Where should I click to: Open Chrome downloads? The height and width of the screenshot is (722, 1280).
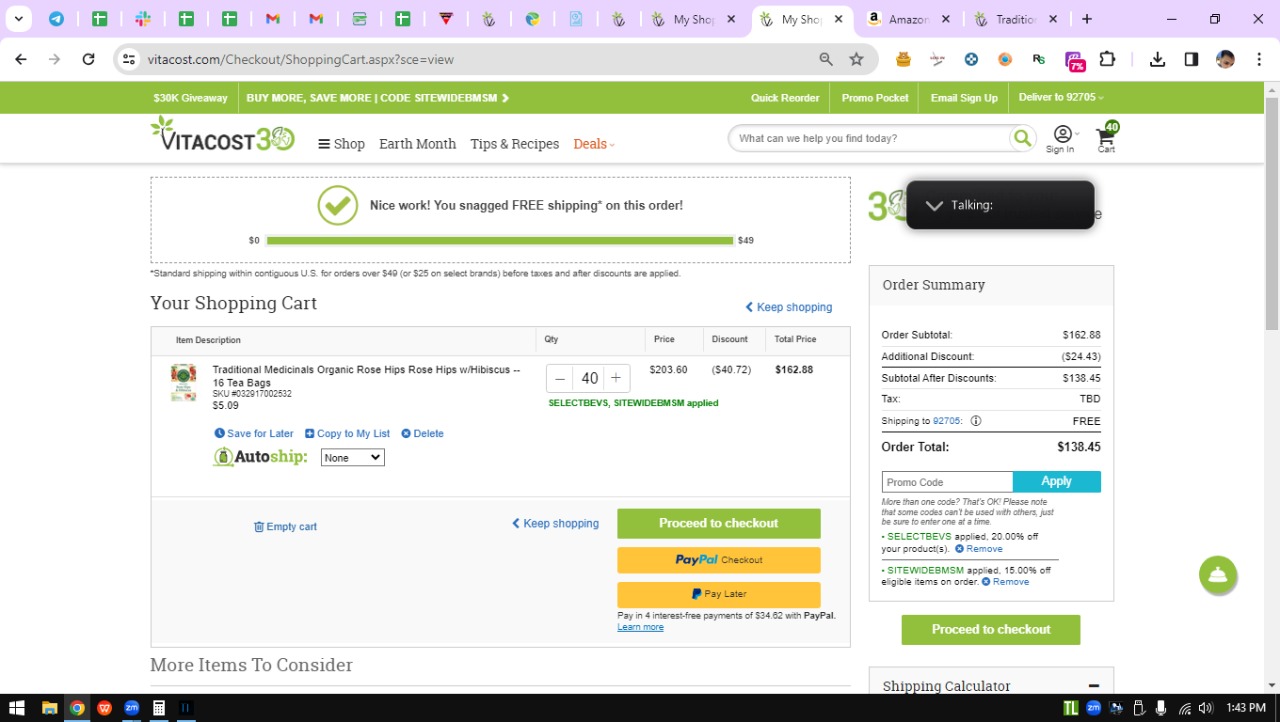[x=1157, y=59]
